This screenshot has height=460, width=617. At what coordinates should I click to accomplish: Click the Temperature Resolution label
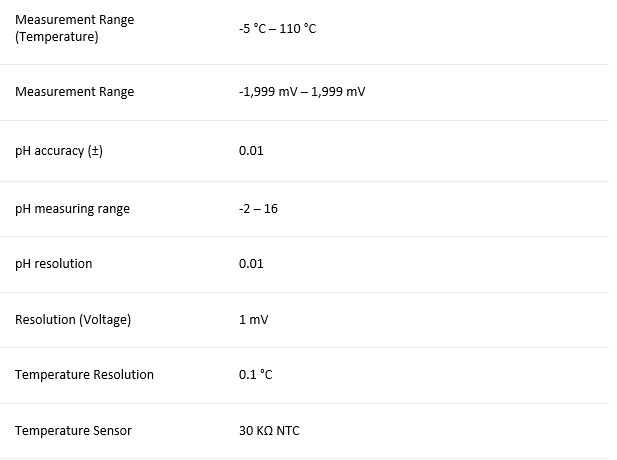[84, 375]
